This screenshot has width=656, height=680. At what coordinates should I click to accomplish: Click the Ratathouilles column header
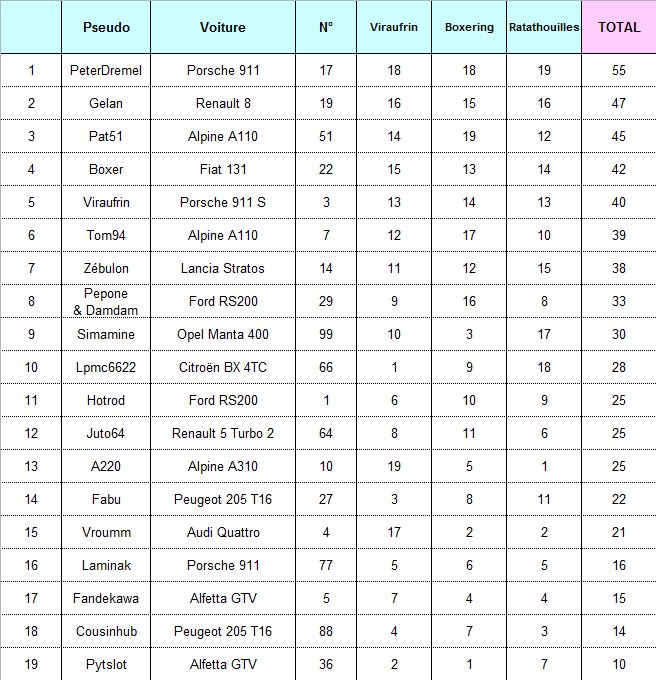tap(544, 27)
